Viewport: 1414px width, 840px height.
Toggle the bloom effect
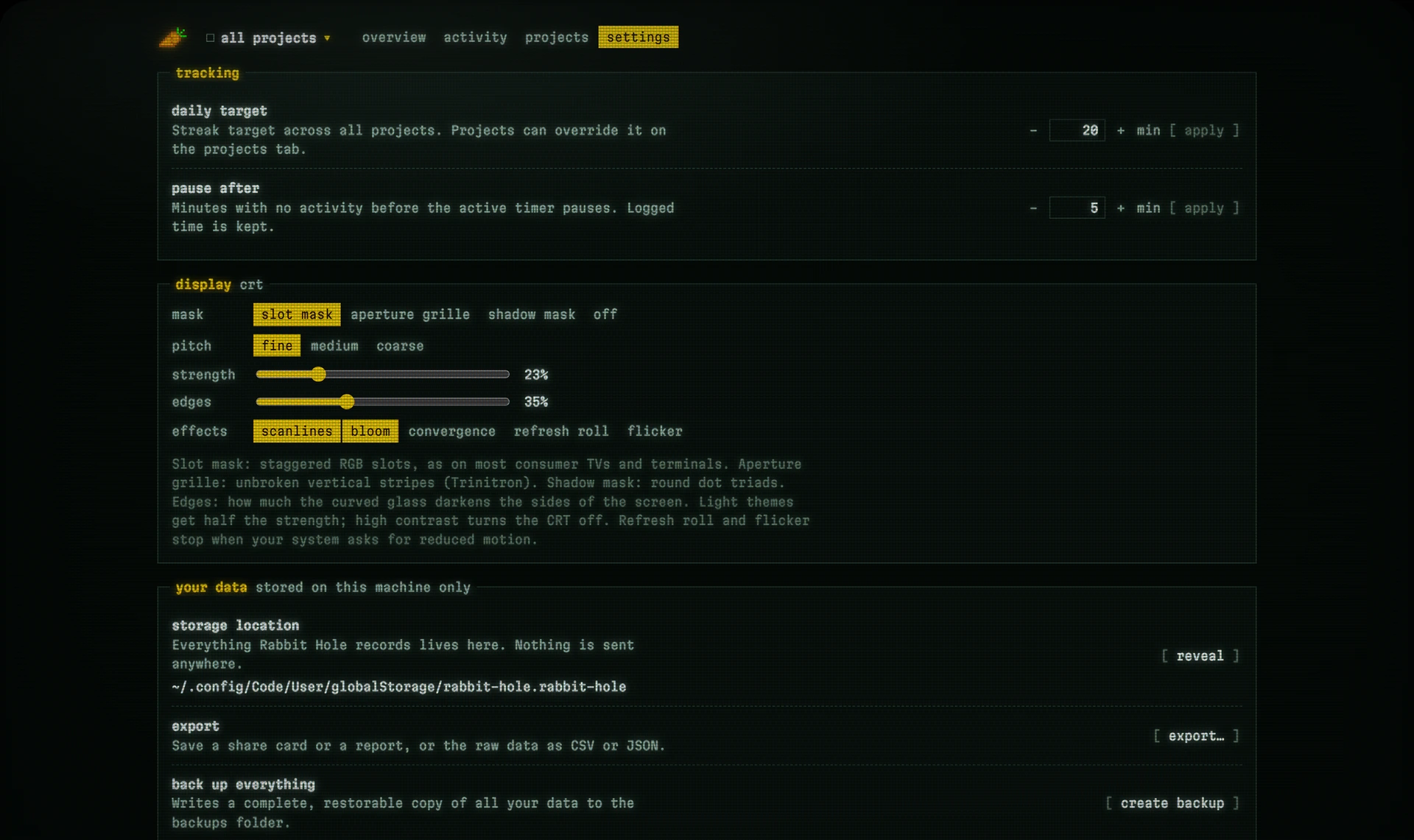click(x=370, y=431)
